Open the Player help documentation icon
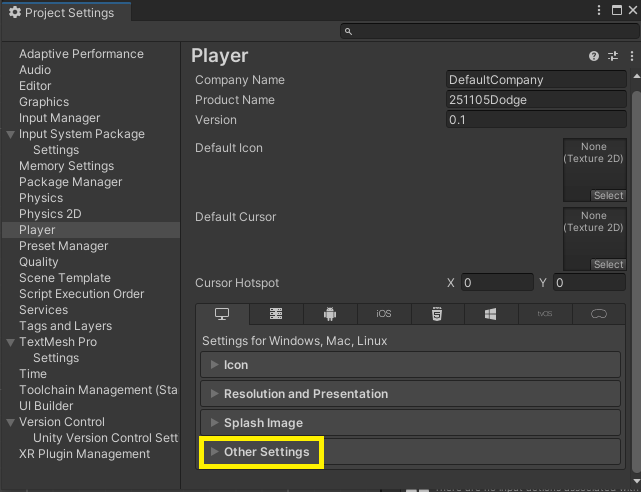The width and height of the screenshot is (641, 492). click(x=594, y=56)
